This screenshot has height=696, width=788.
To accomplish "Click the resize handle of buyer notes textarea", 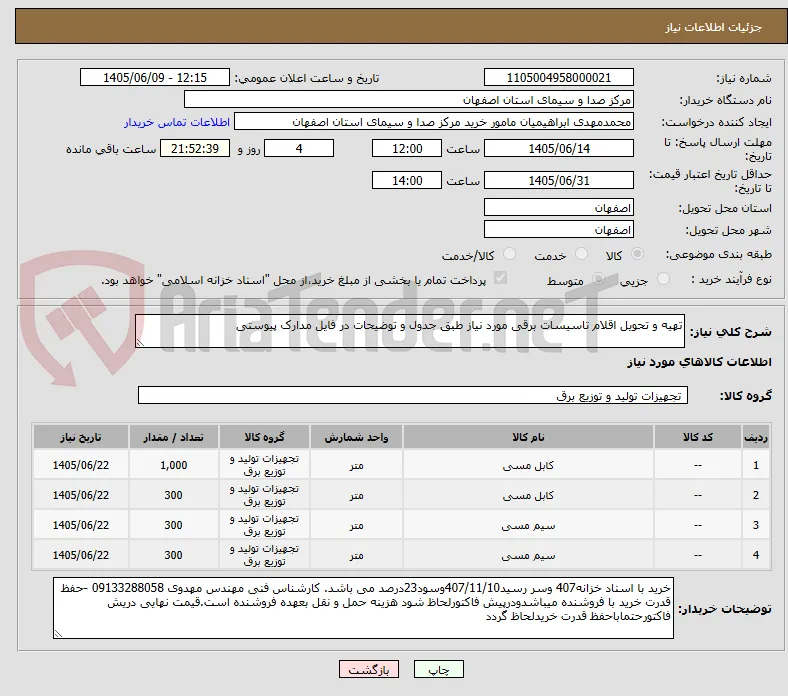I will point(58,634).
